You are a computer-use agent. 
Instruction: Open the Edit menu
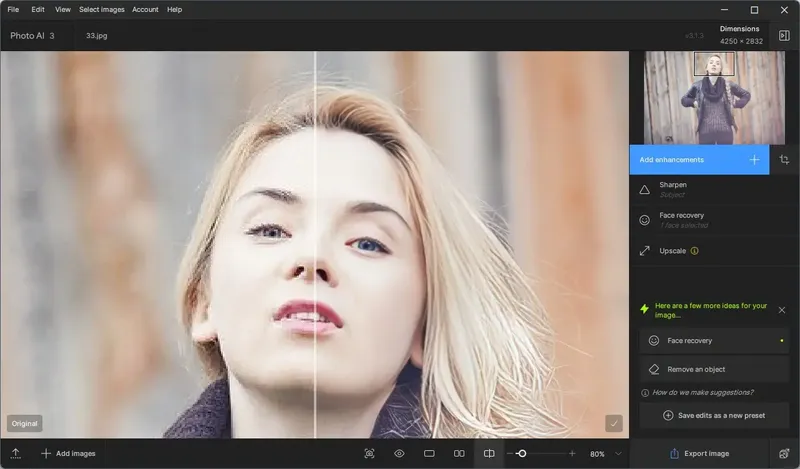point(38,9)
